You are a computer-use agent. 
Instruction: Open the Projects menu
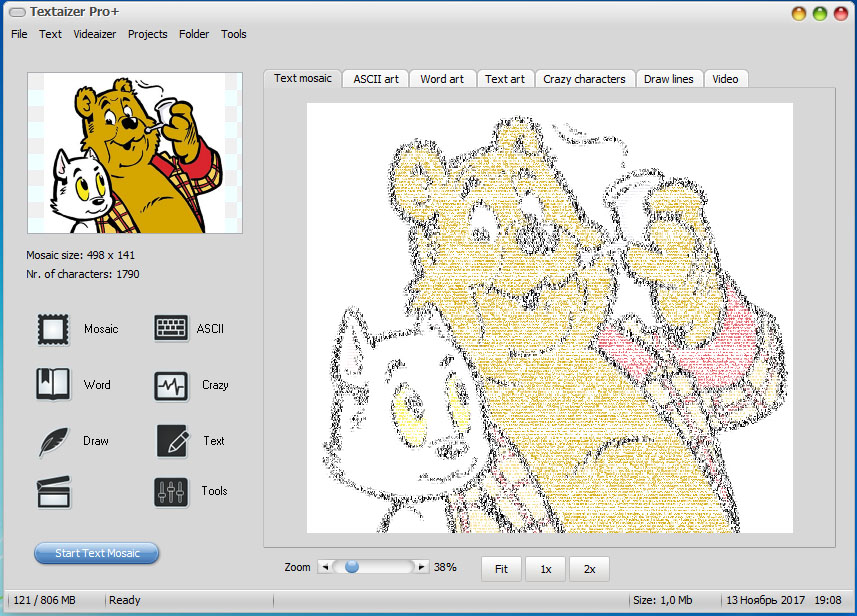pos(148,34)
